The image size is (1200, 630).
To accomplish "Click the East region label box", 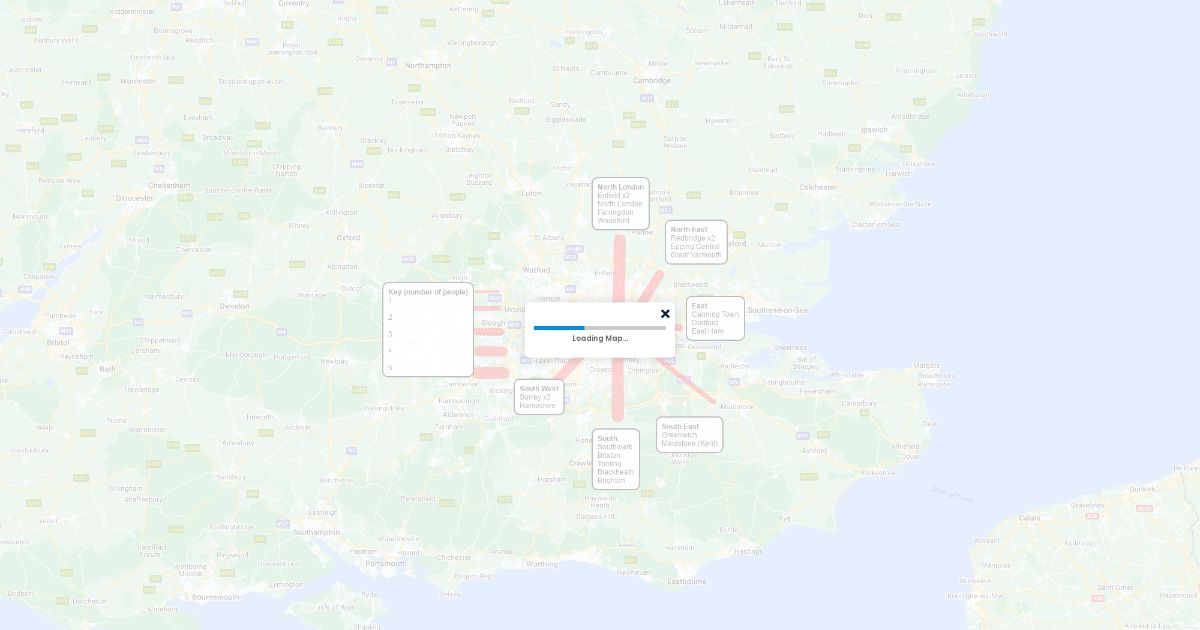I will tap(715, 318).
